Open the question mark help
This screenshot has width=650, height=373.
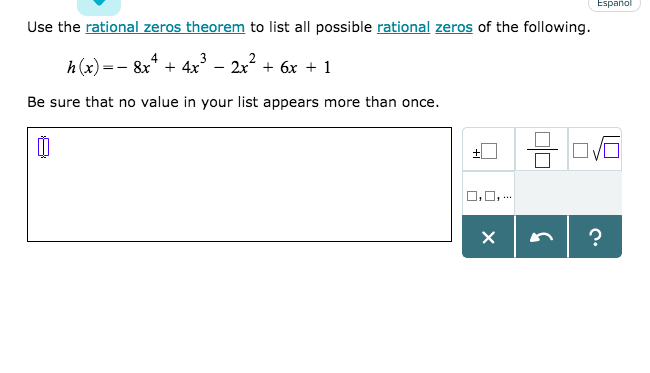(x=595, y=237)
